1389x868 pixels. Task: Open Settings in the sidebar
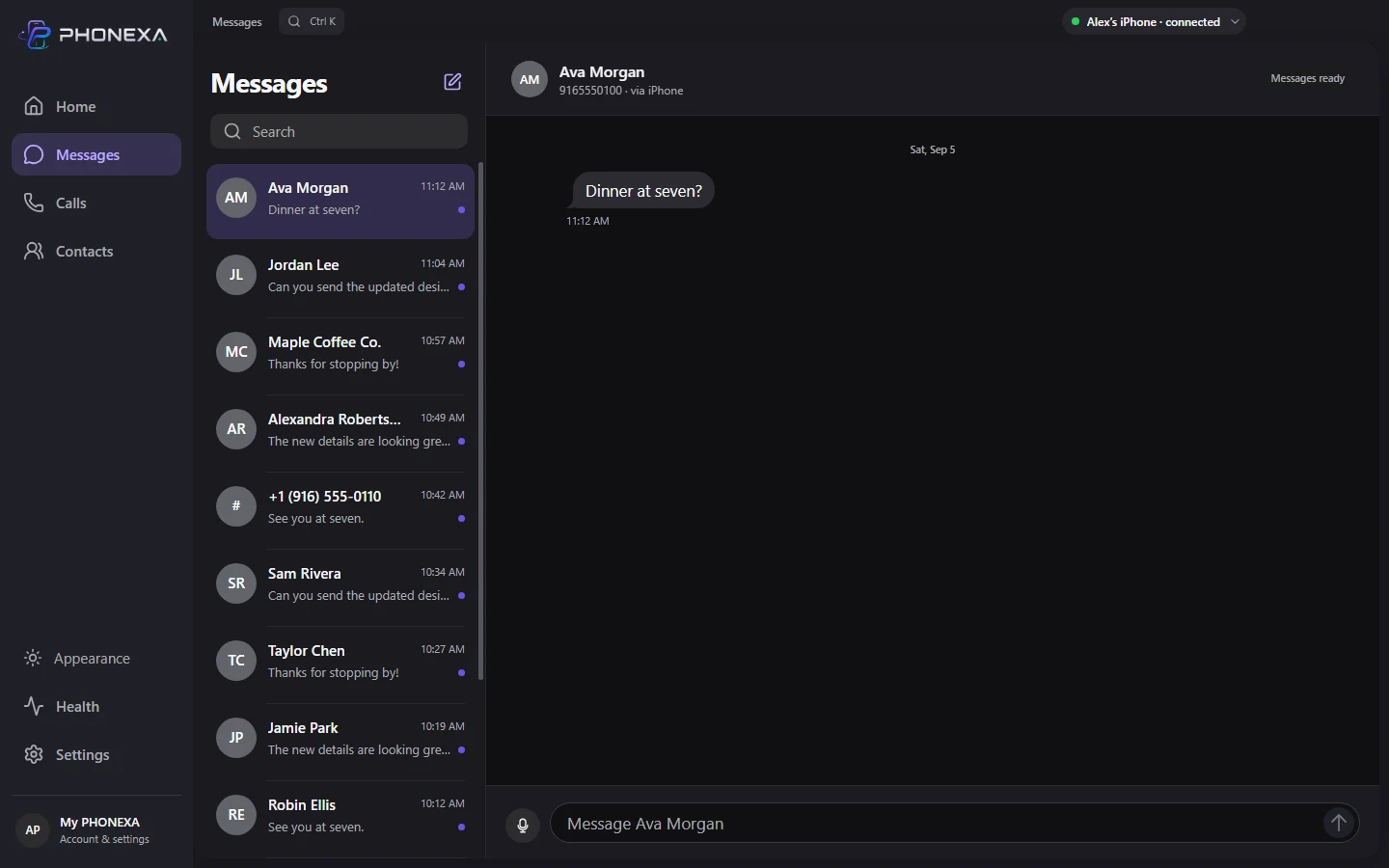96,754
